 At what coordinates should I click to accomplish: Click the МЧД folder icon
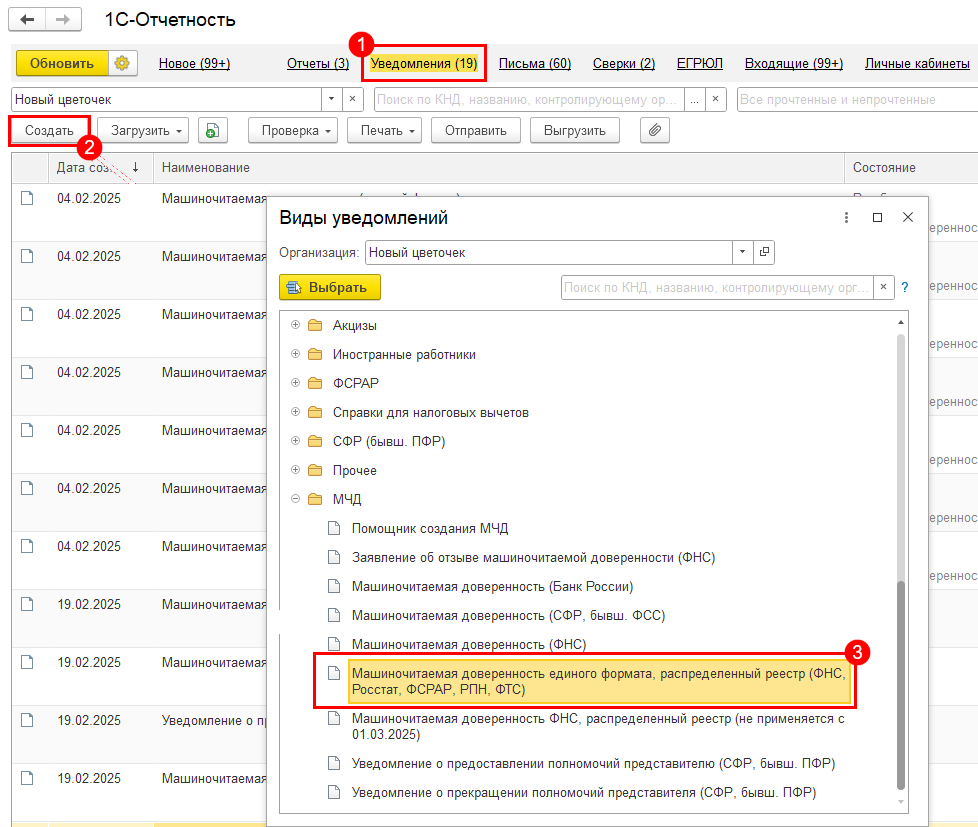click(315, 499)
